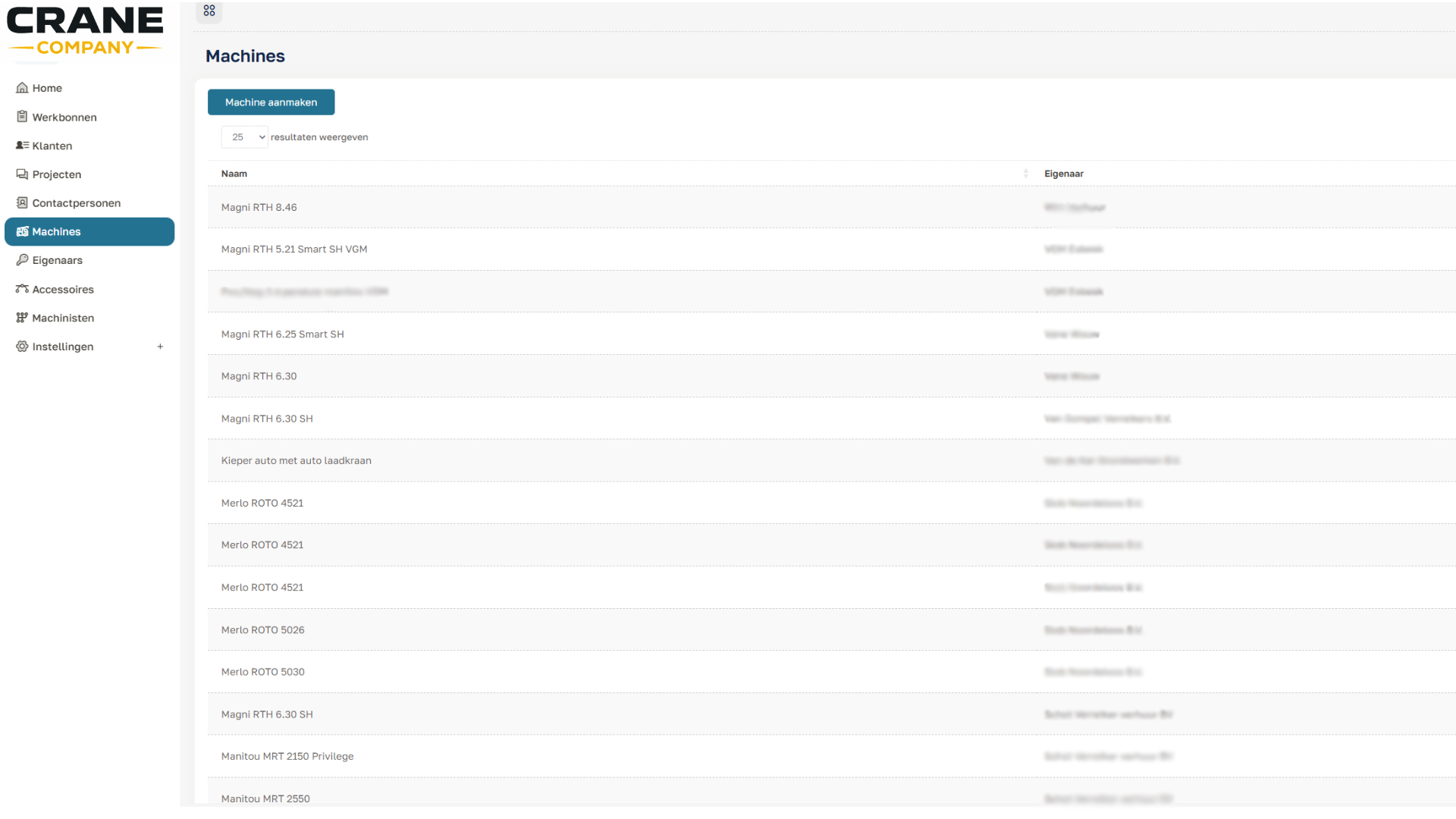Screen dimensions: 1456x819
Task: Click the Machinisten icon in sidebar
Action: [22, 318]
